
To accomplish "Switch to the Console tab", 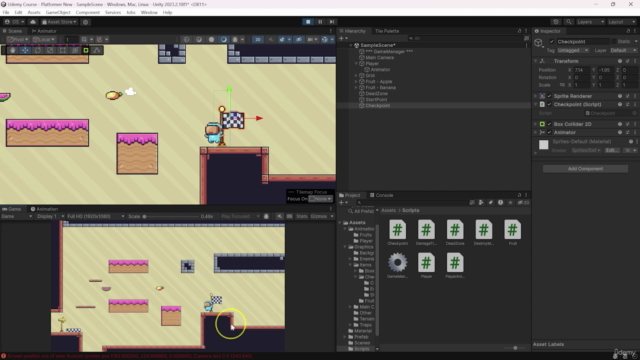I will [x=382, y=195].
